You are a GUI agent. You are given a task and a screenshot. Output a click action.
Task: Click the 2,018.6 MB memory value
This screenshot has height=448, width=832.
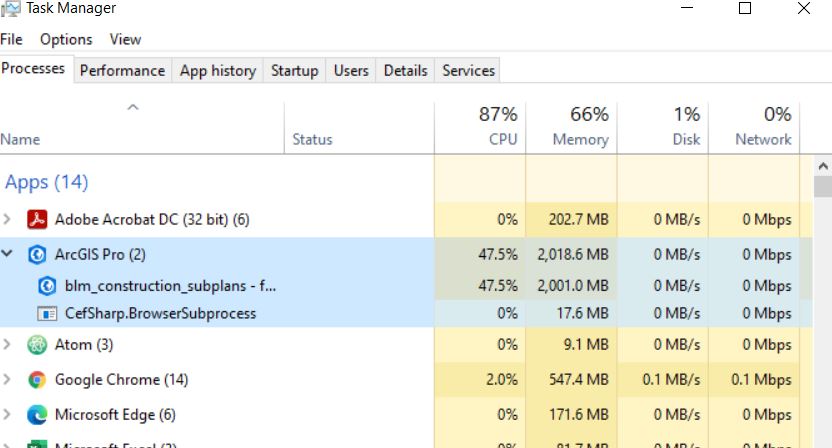point(573,255)
